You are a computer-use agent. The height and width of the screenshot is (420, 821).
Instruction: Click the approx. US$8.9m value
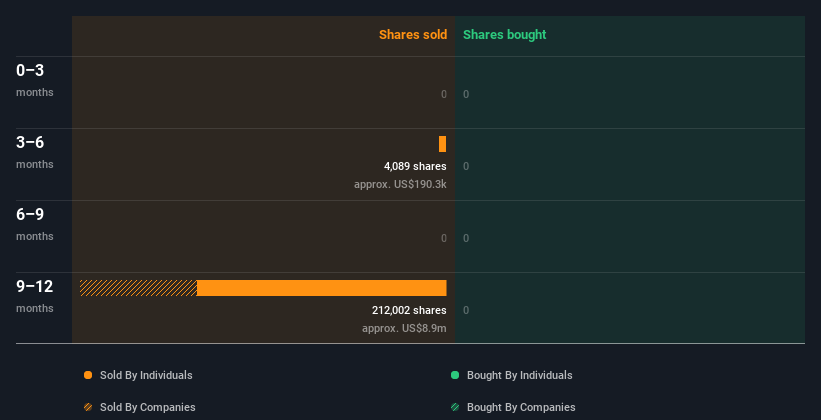[x=404, y=328]
